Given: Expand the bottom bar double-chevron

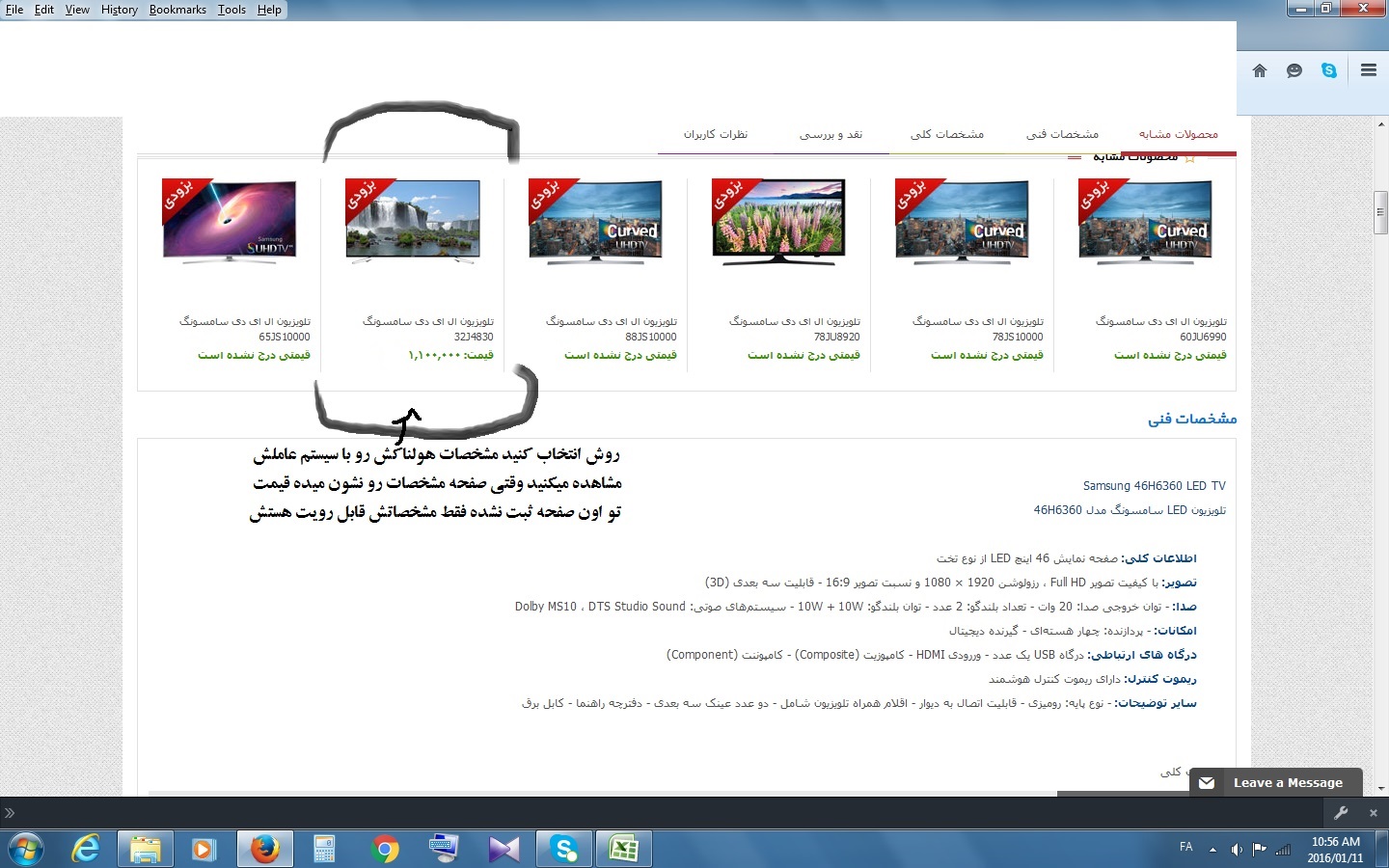Looking at the screenshot, I should [10, 813].
